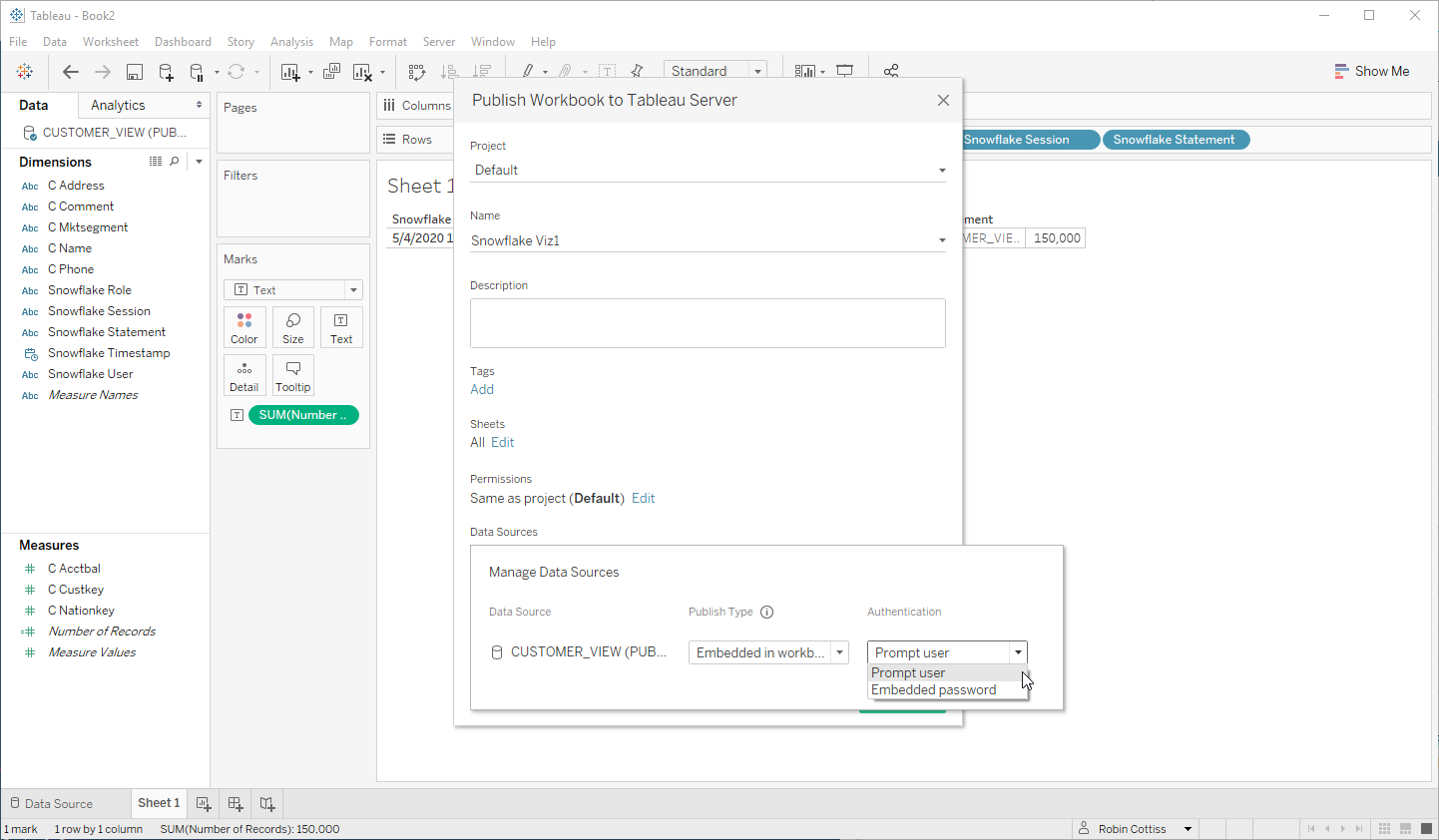The height and width of the screenshot is (840, 1439).
Task: Click the Save workbook icon
Action: pyautogui.click(x=135, y=71)
